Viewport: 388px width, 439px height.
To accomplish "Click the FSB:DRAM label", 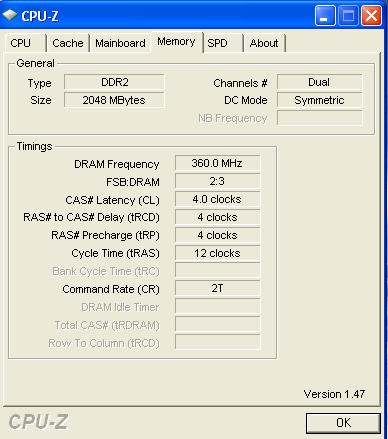I will pos(133,182).
